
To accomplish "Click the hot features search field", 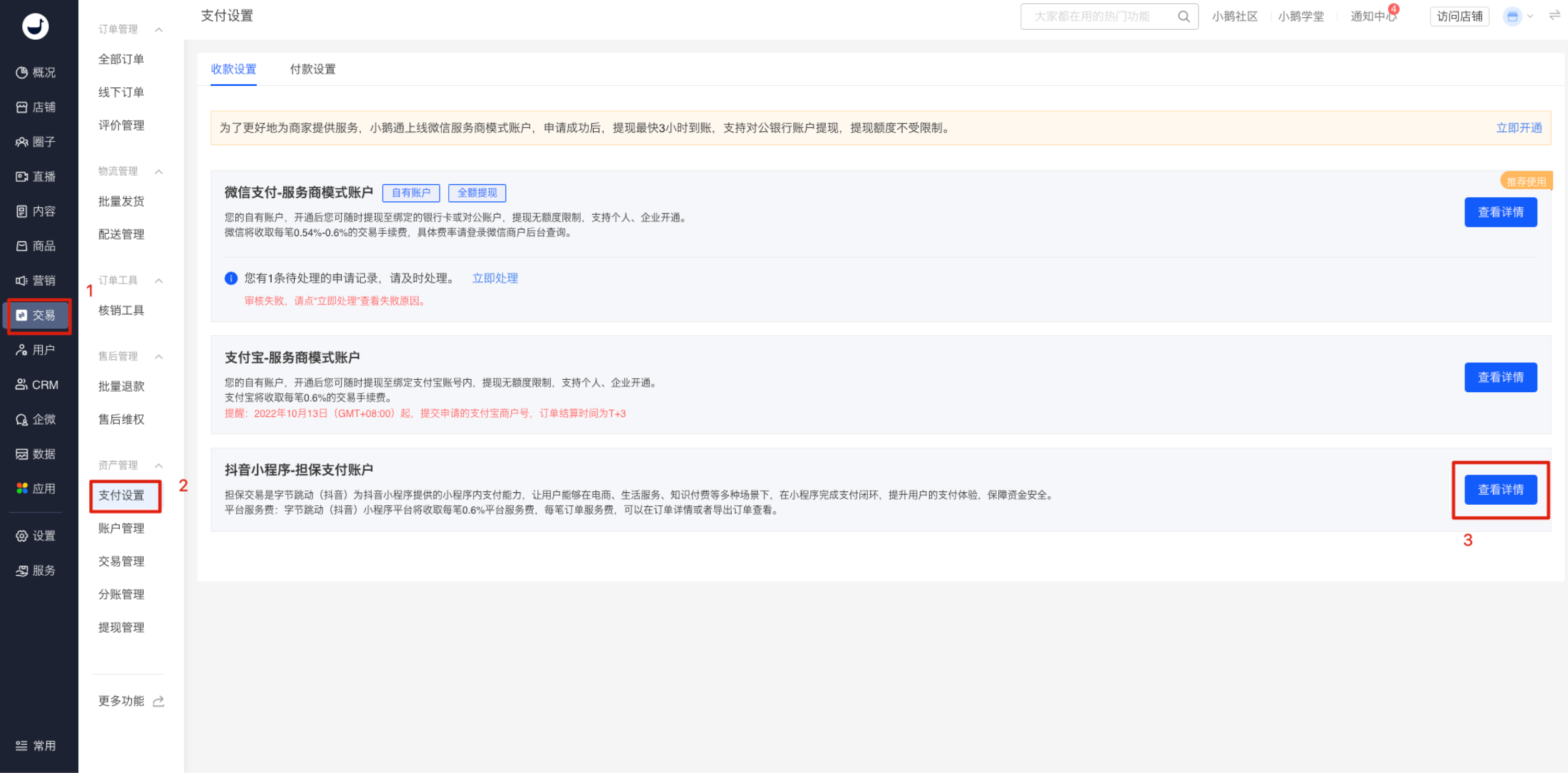I will [x=1109, y=16].
